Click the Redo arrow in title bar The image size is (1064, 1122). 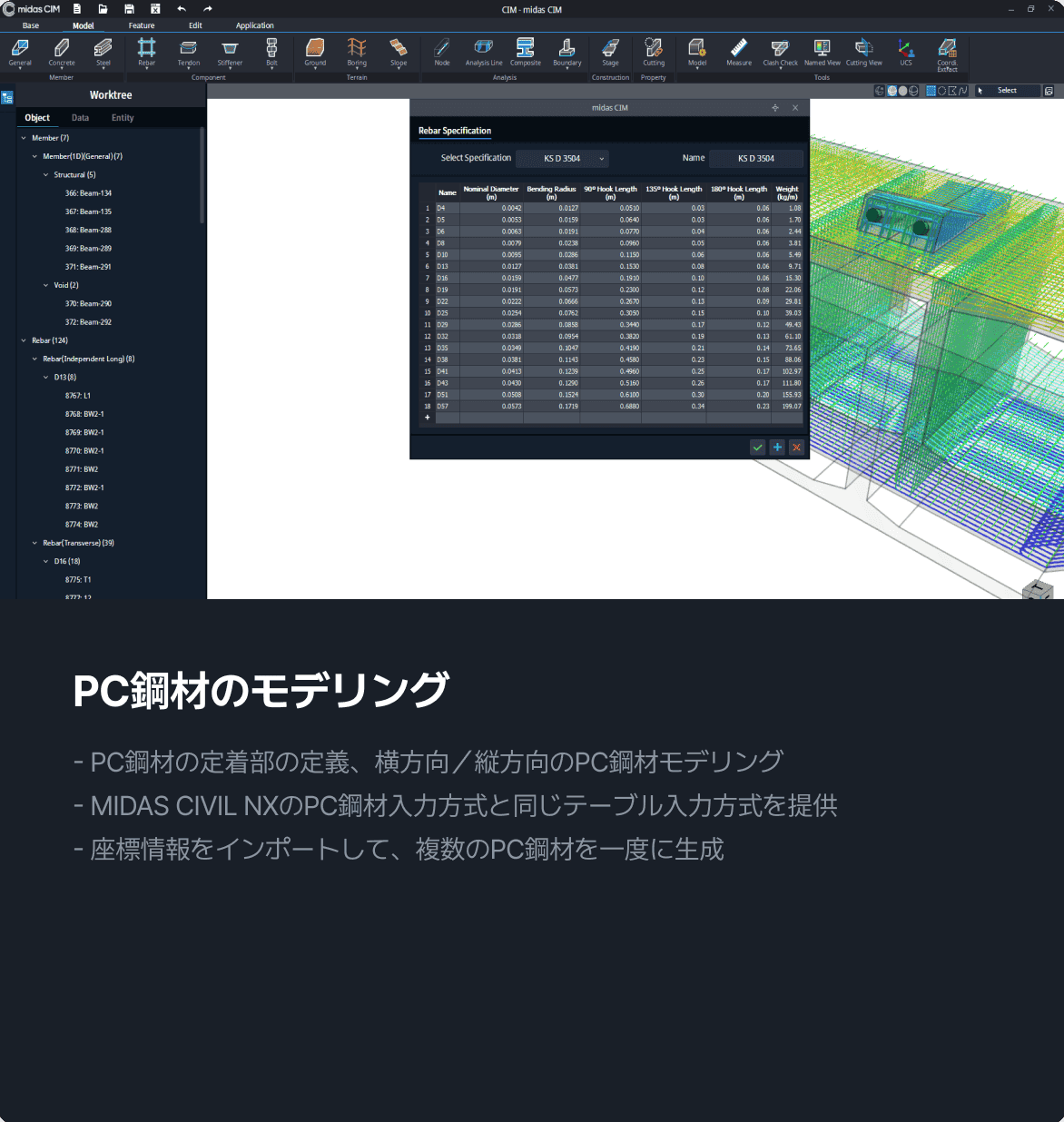[x=208, y=9]
